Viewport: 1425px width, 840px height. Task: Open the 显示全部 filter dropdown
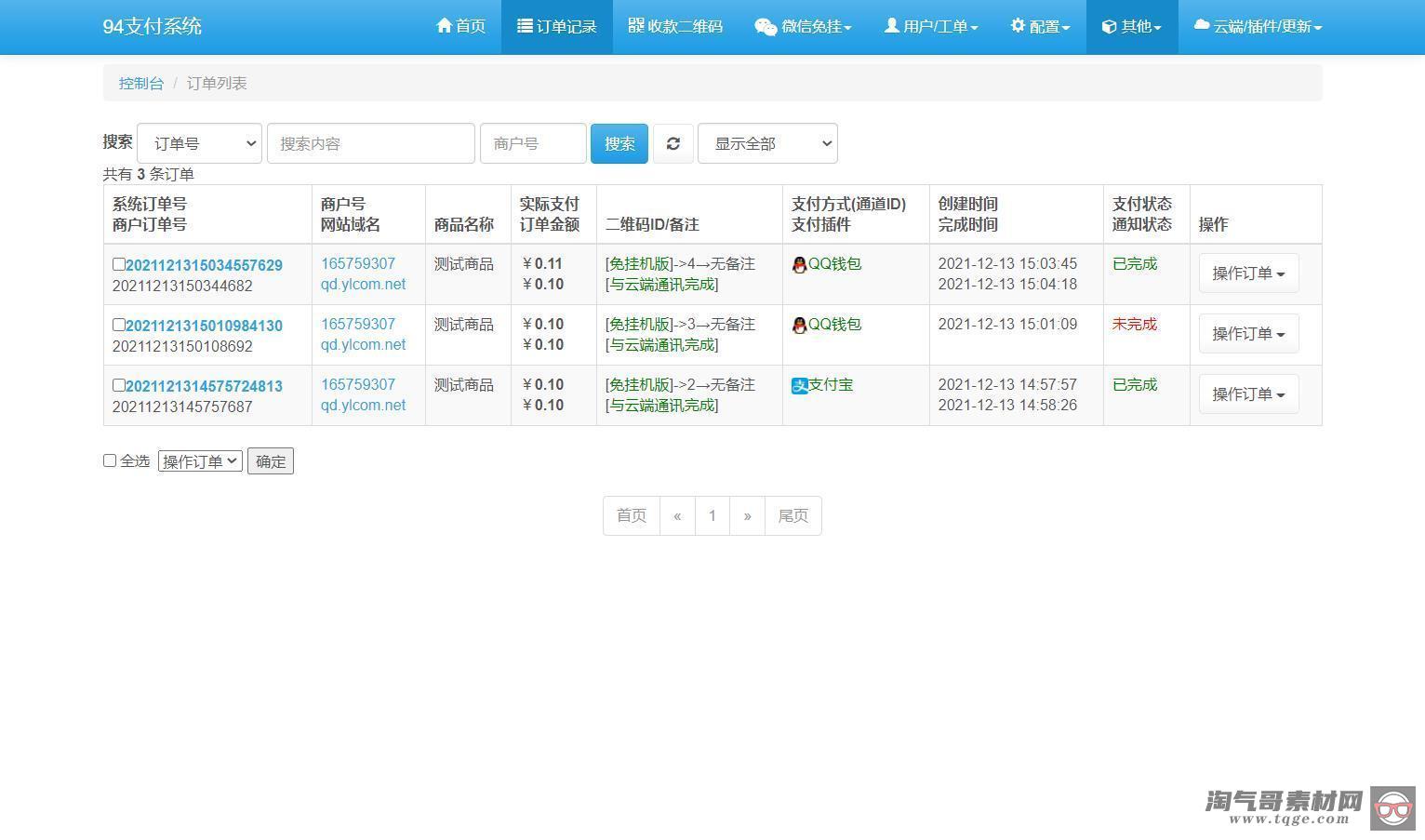pyautogui.click(x=767, y=143)
